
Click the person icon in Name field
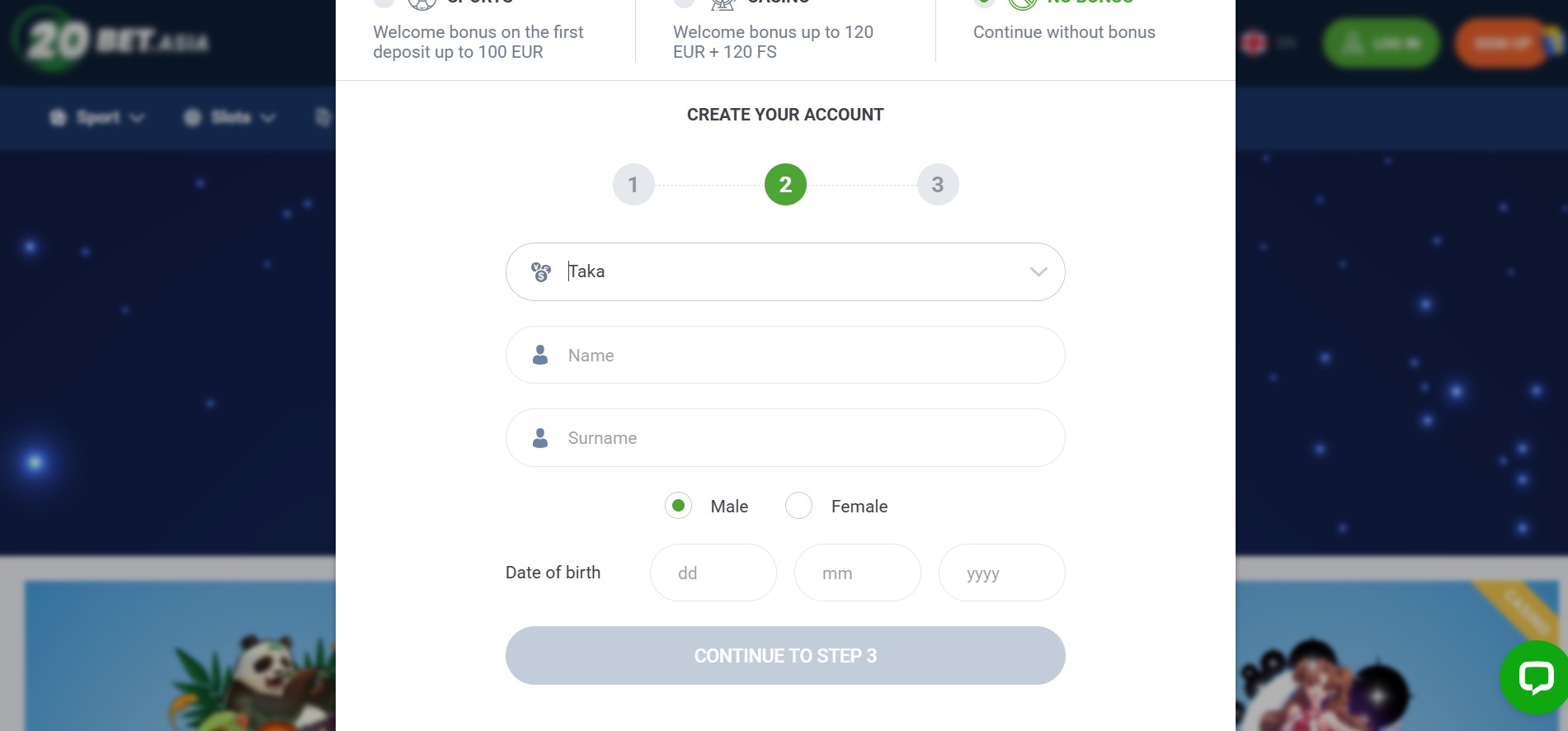pyautogui.click(x=540, y=355)
